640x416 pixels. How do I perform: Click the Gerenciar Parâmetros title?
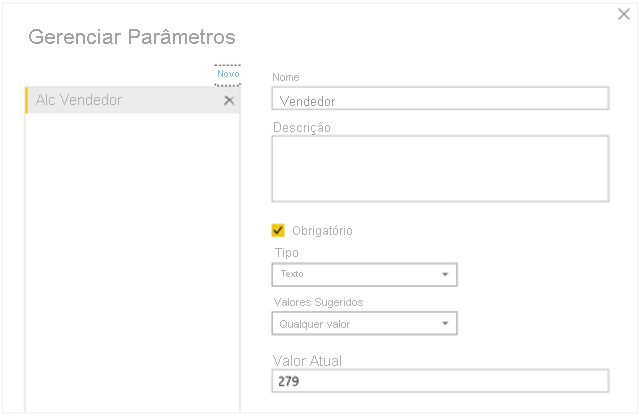[x=132, y=37]
